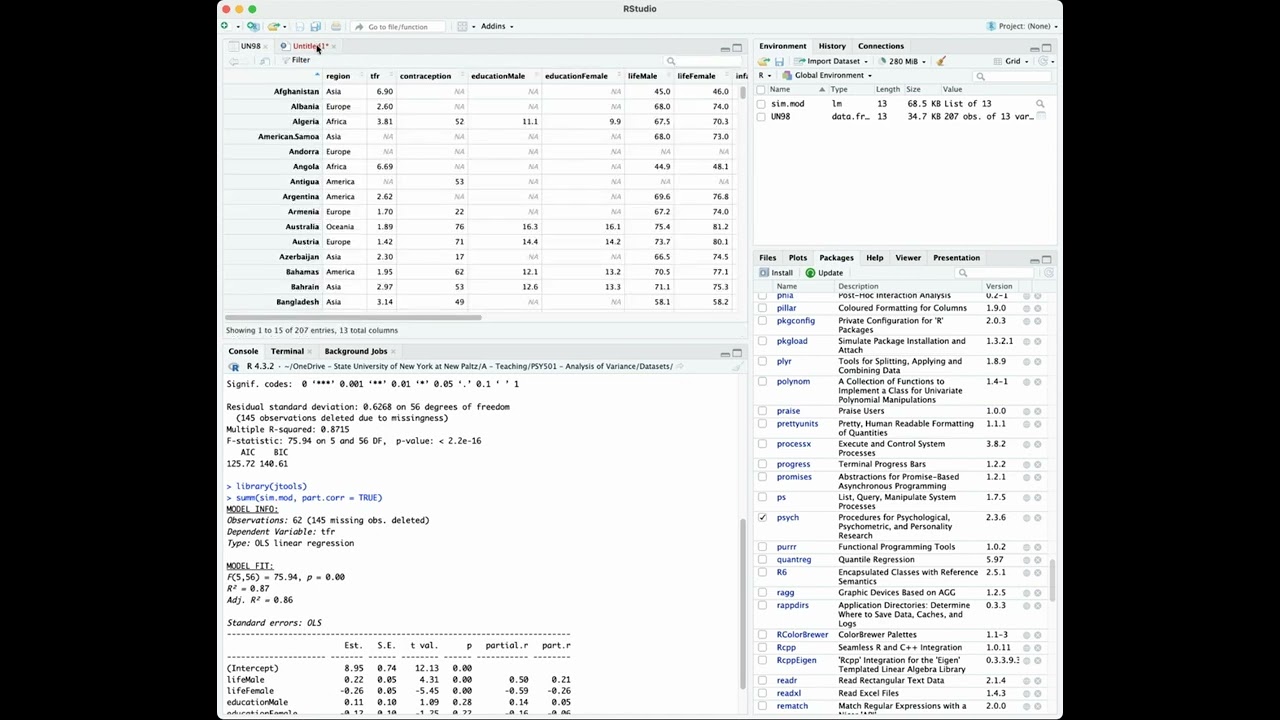Image resolution: width=1280 pixels, height=720 pixels.
Task: Open the readr package link
Action: click(787, 681)
